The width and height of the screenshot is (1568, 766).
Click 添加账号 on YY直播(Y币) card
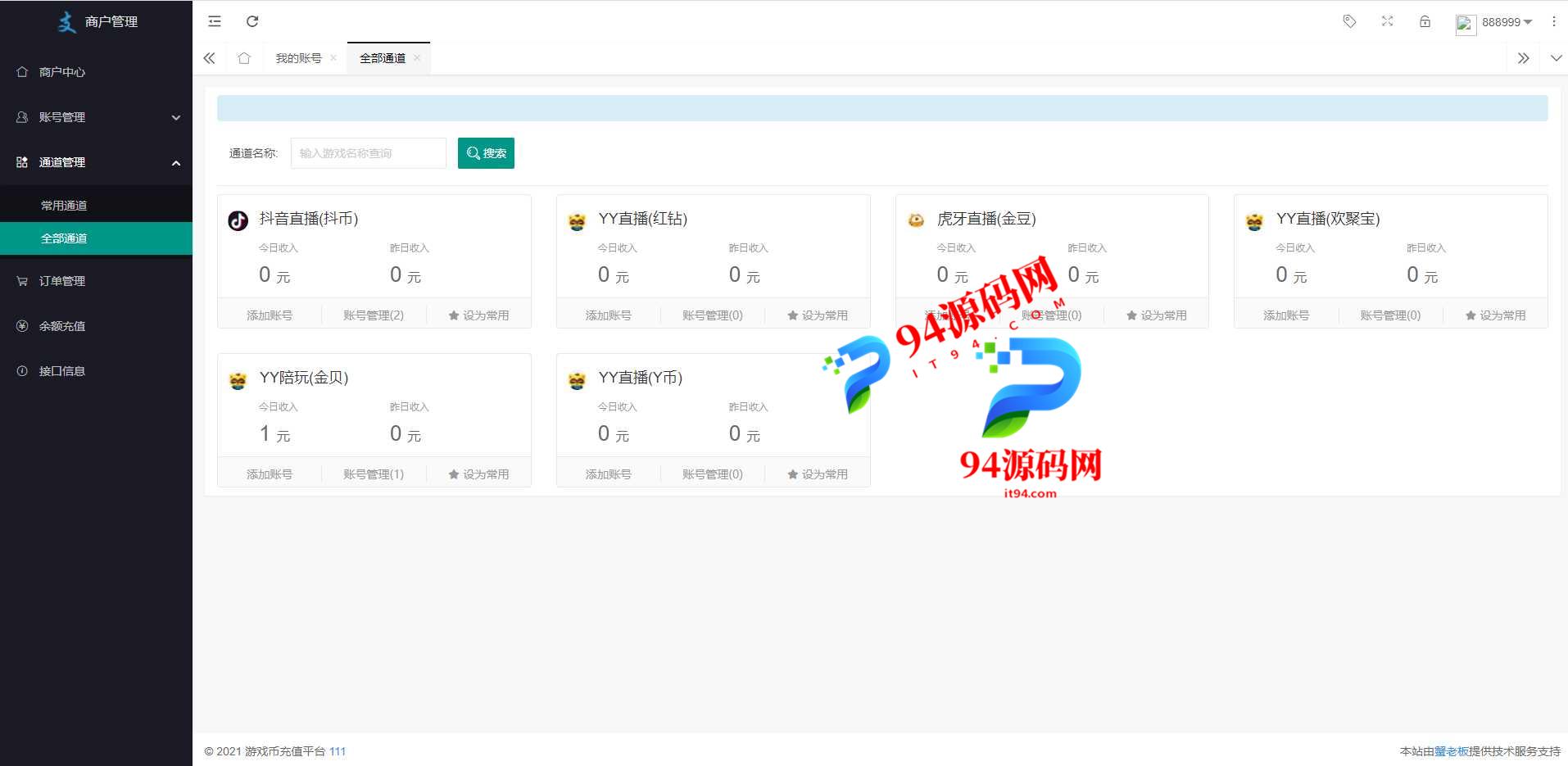click(x=609, y=474)
